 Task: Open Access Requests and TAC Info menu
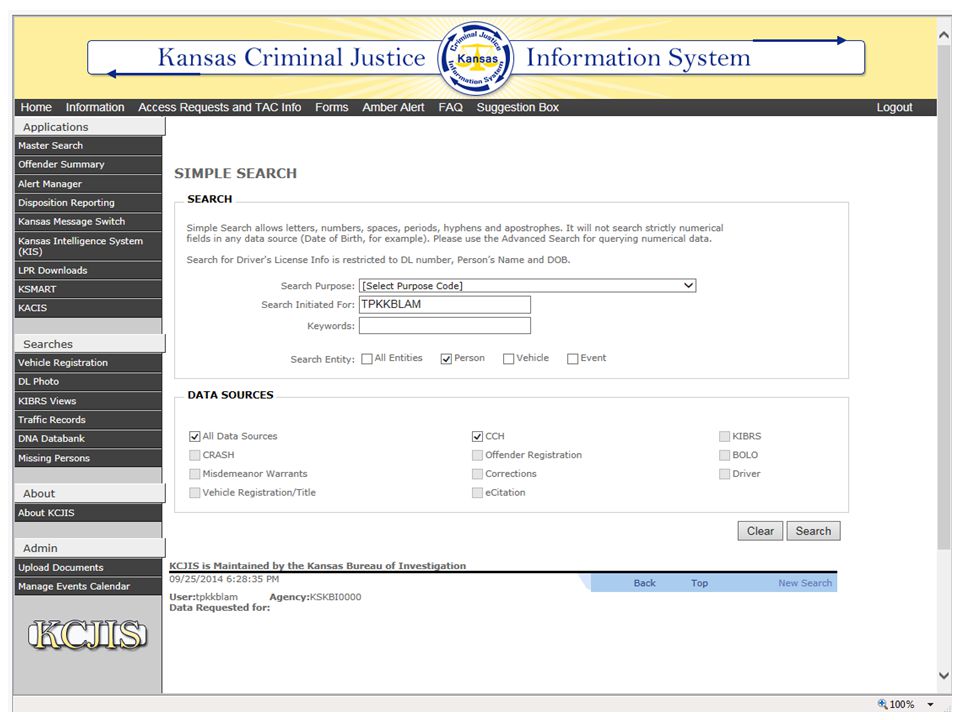[220, 107]
